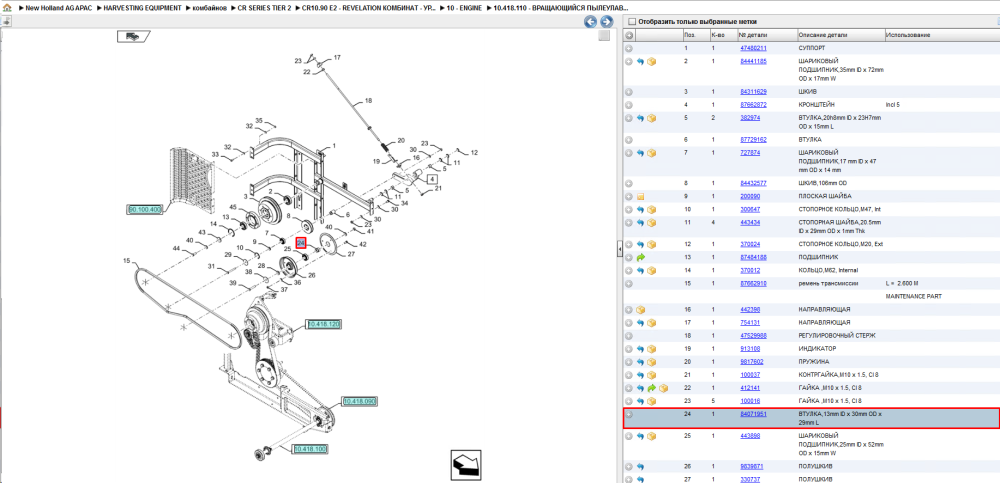This screenshot has width=1000, height=483.
Task: Open part number link 330737
Action: pyautogui.click(x=750, y=480)
